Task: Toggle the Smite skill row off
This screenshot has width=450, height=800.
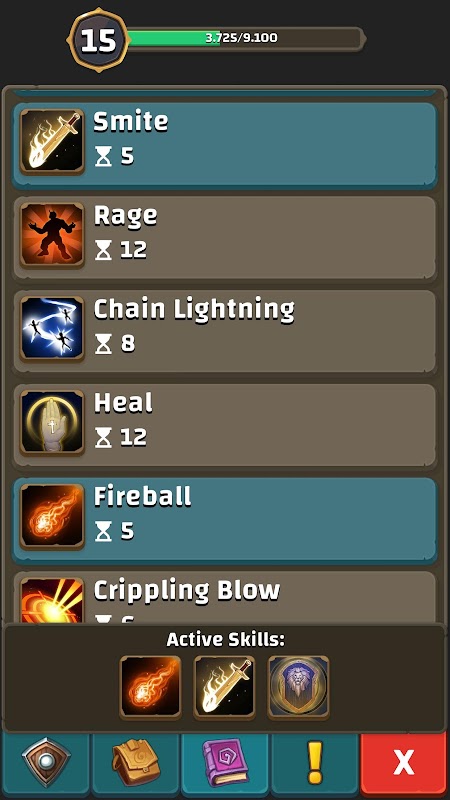Action: coord(224,144)
